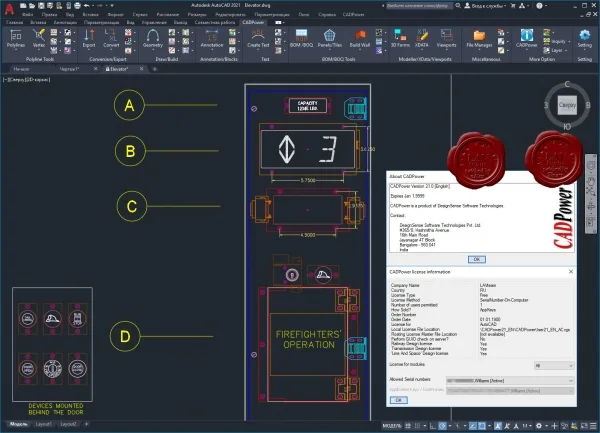Click OK in CADPower license information dialog
The height and width of the screenshot is (433, 600).
398,400
